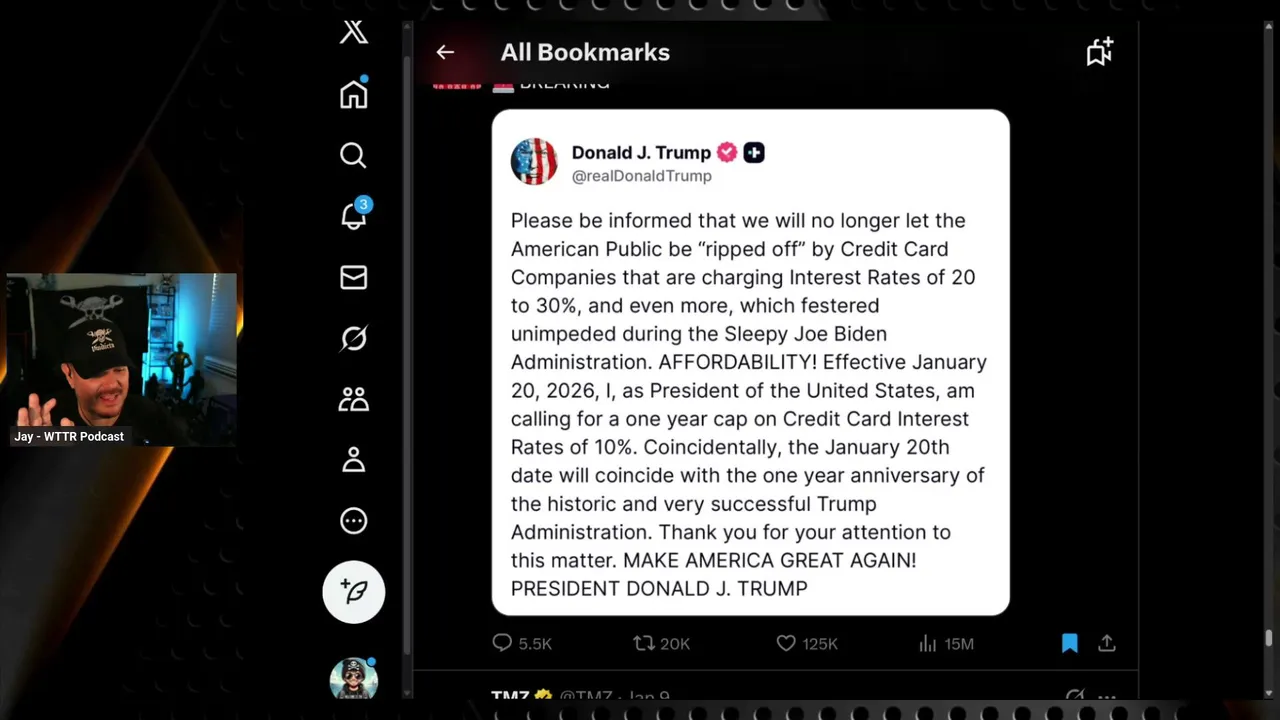This screenshot has height=720, width=1280.
Task: Reply to the post with 5.5K comments
Action: click(522, 643)
